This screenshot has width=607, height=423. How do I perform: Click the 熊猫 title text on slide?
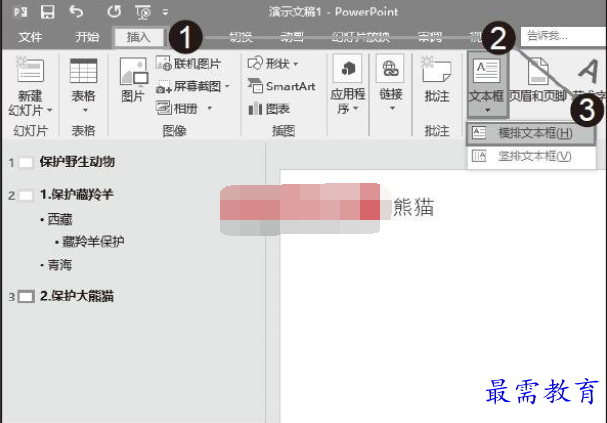[x=413, y=207]
